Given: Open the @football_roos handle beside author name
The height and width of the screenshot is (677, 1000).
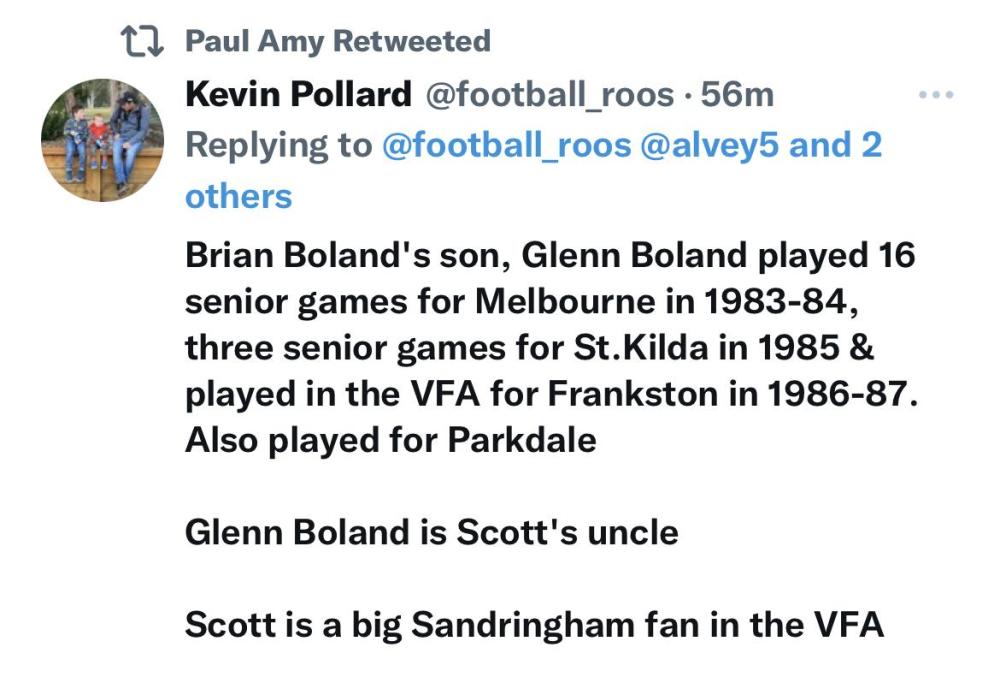Looking at the screenshot, I should coord(550,95).
